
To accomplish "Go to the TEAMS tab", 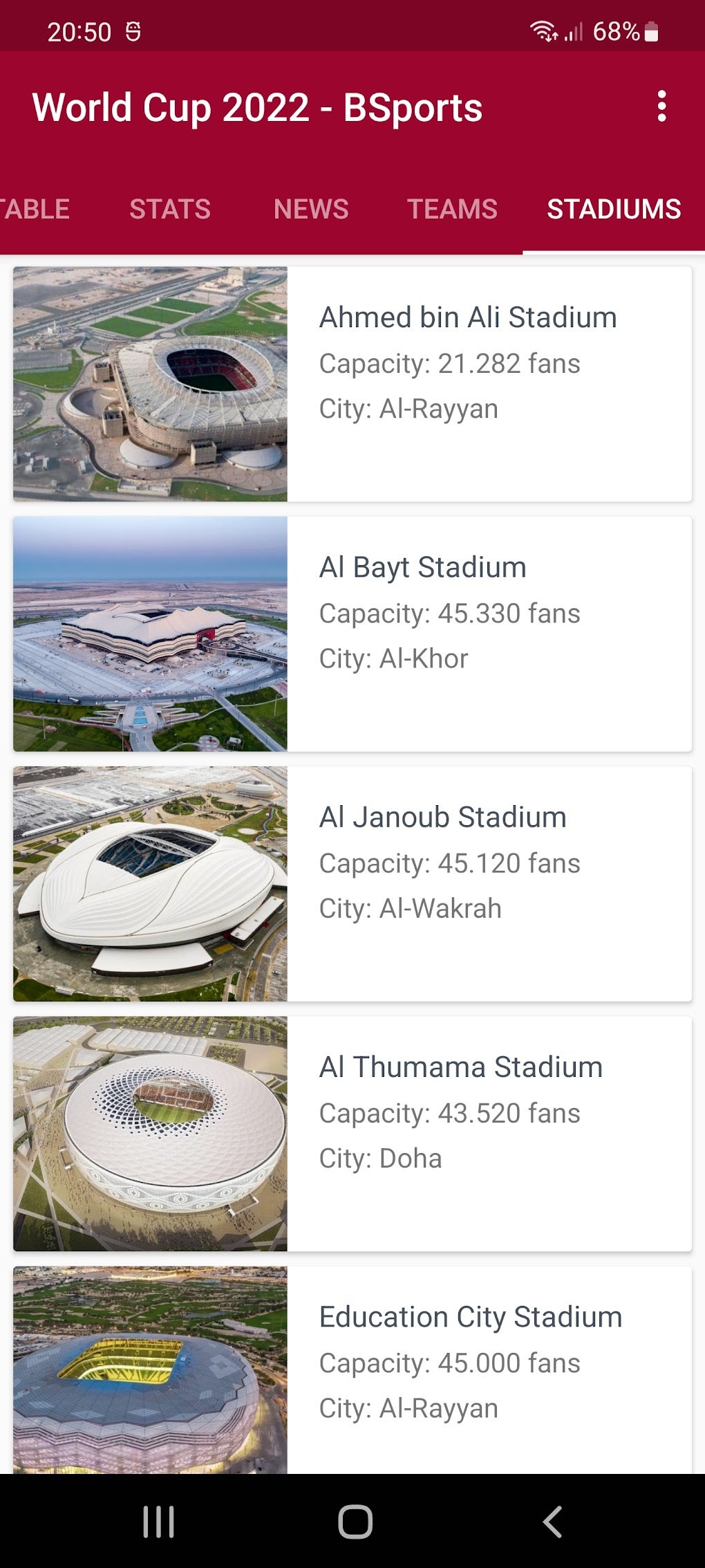I will pos(452,209).
